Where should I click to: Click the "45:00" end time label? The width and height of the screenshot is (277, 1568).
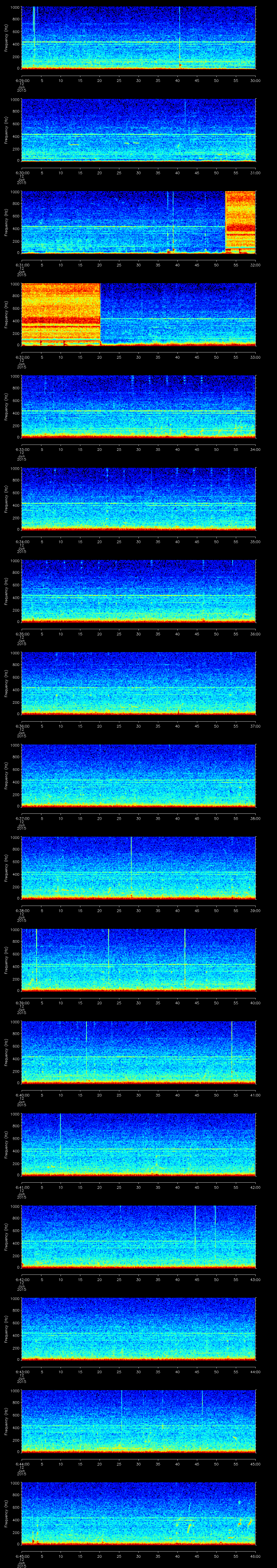[x=256, y=1464]
